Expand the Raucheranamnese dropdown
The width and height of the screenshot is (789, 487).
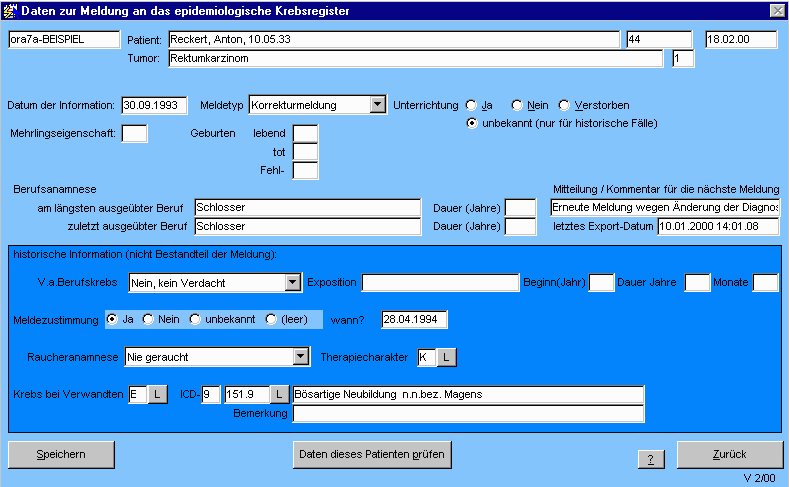[301, 356]
